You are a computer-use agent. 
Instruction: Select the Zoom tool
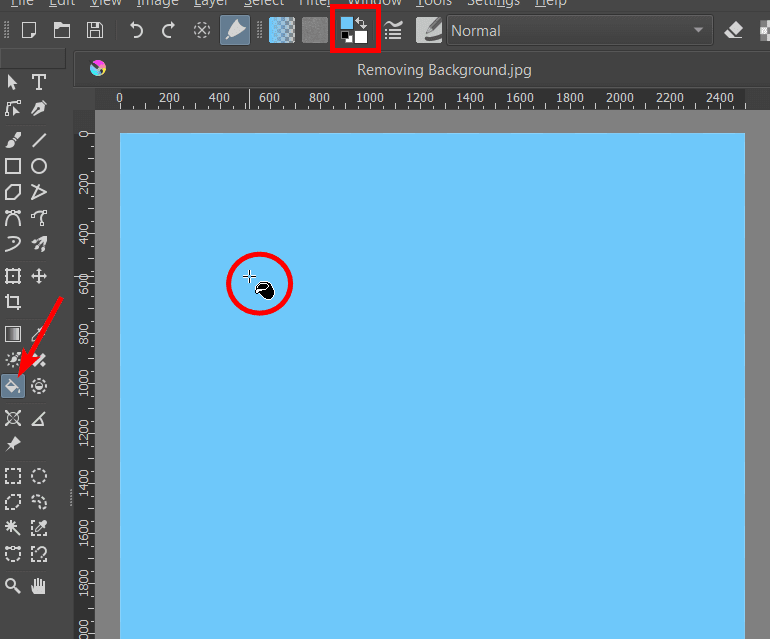[13, 586]
